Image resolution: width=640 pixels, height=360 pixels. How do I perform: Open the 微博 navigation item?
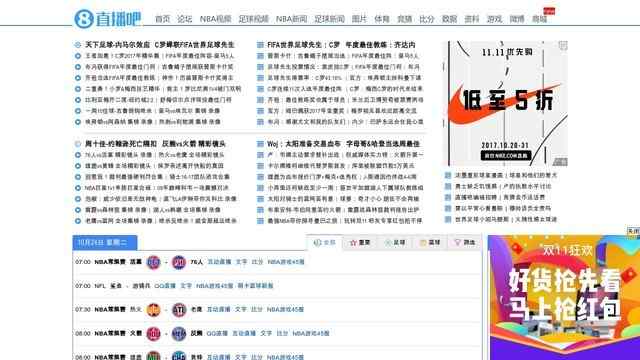pos(517,19)
